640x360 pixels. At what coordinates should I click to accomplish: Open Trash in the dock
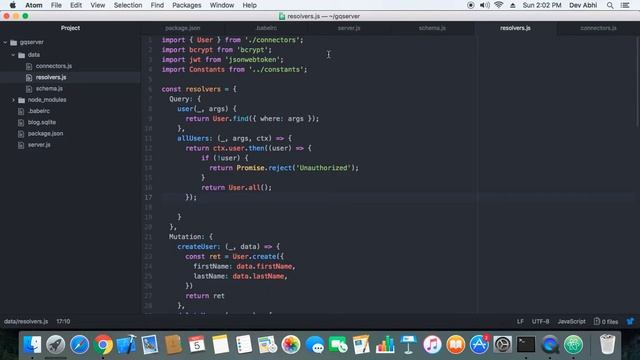[607, 344]
